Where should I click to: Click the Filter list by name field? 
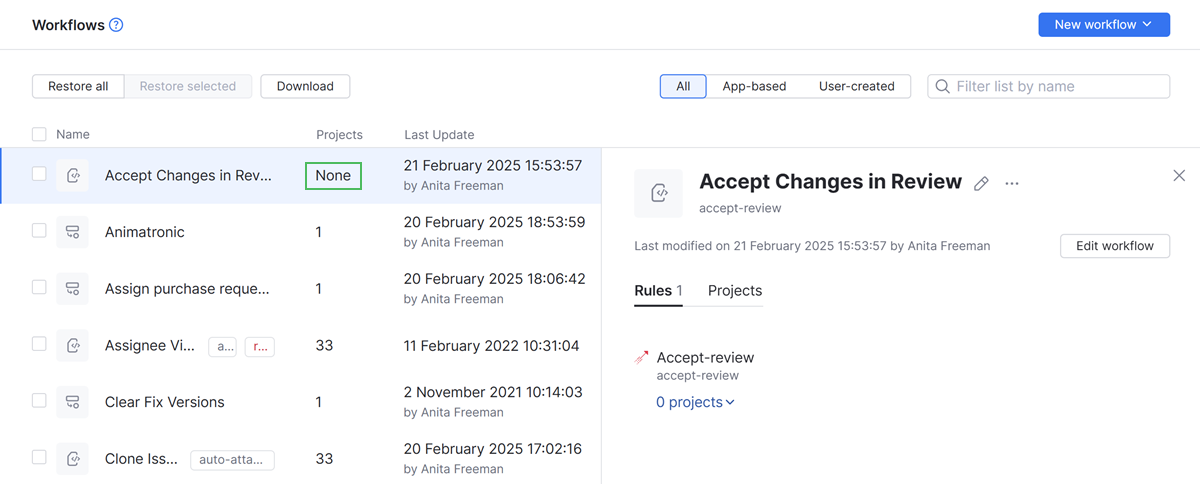tap(1058, 87)
